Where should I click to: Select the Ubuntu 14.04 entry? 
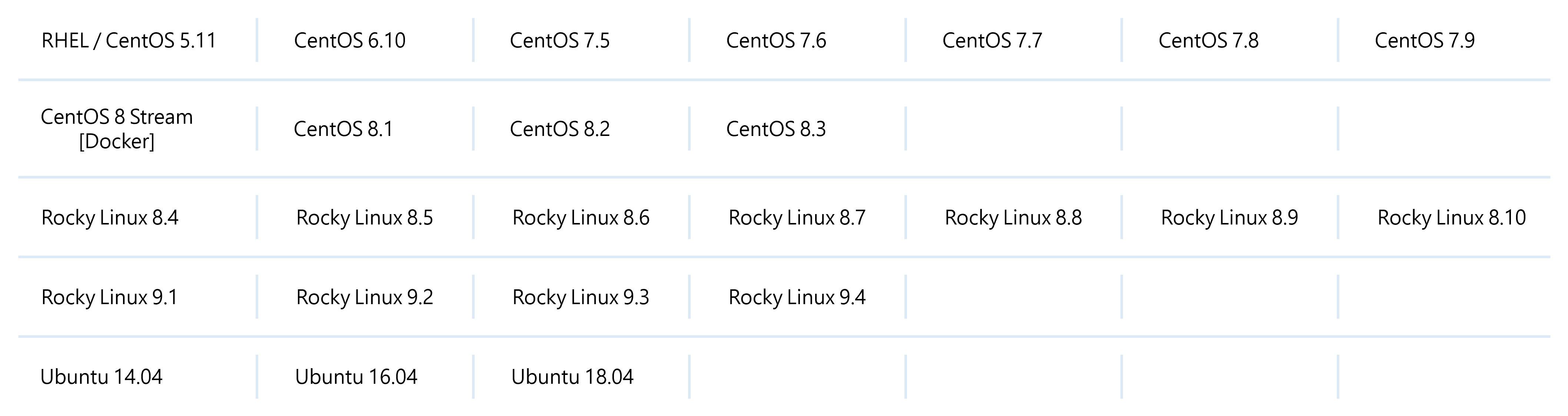pos(101,377)
